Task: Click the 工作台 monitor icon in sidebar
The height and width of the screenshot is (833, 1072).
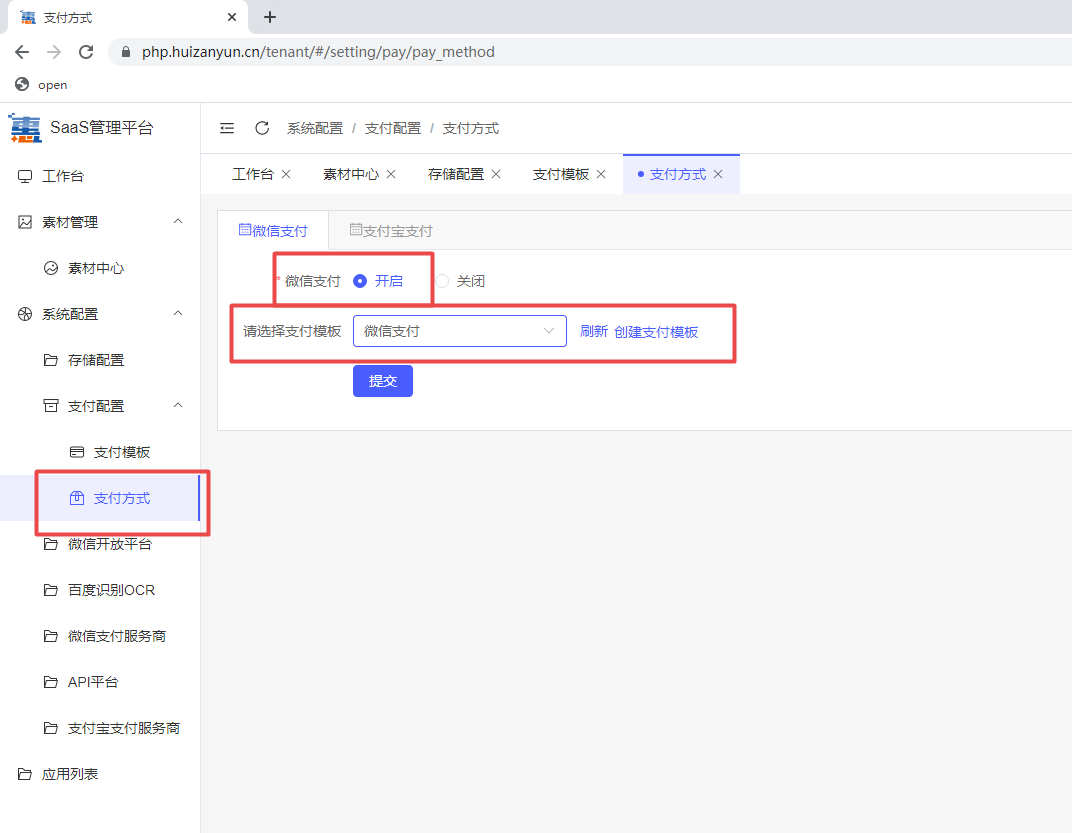Action: pyautogui.click(x=25, y=176)
